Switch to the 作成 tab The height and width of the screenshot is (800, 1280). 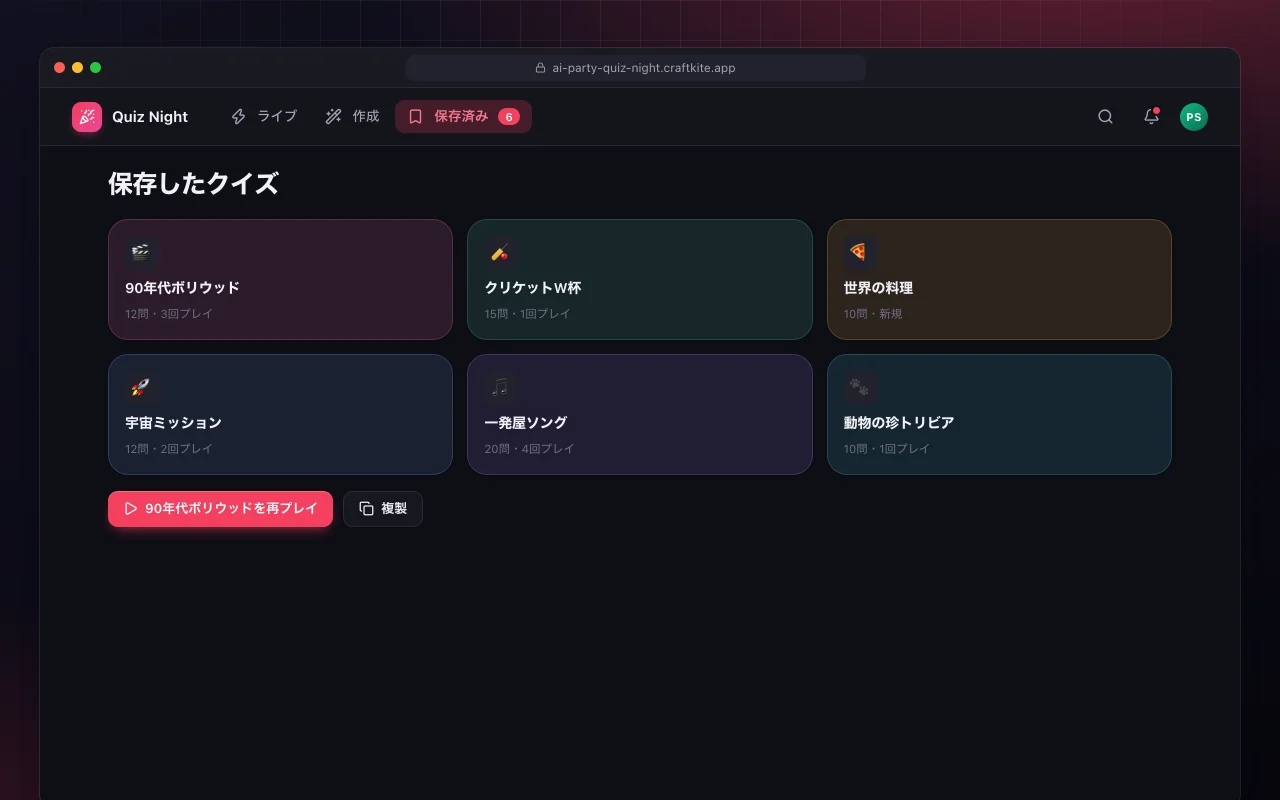point(353,117)
